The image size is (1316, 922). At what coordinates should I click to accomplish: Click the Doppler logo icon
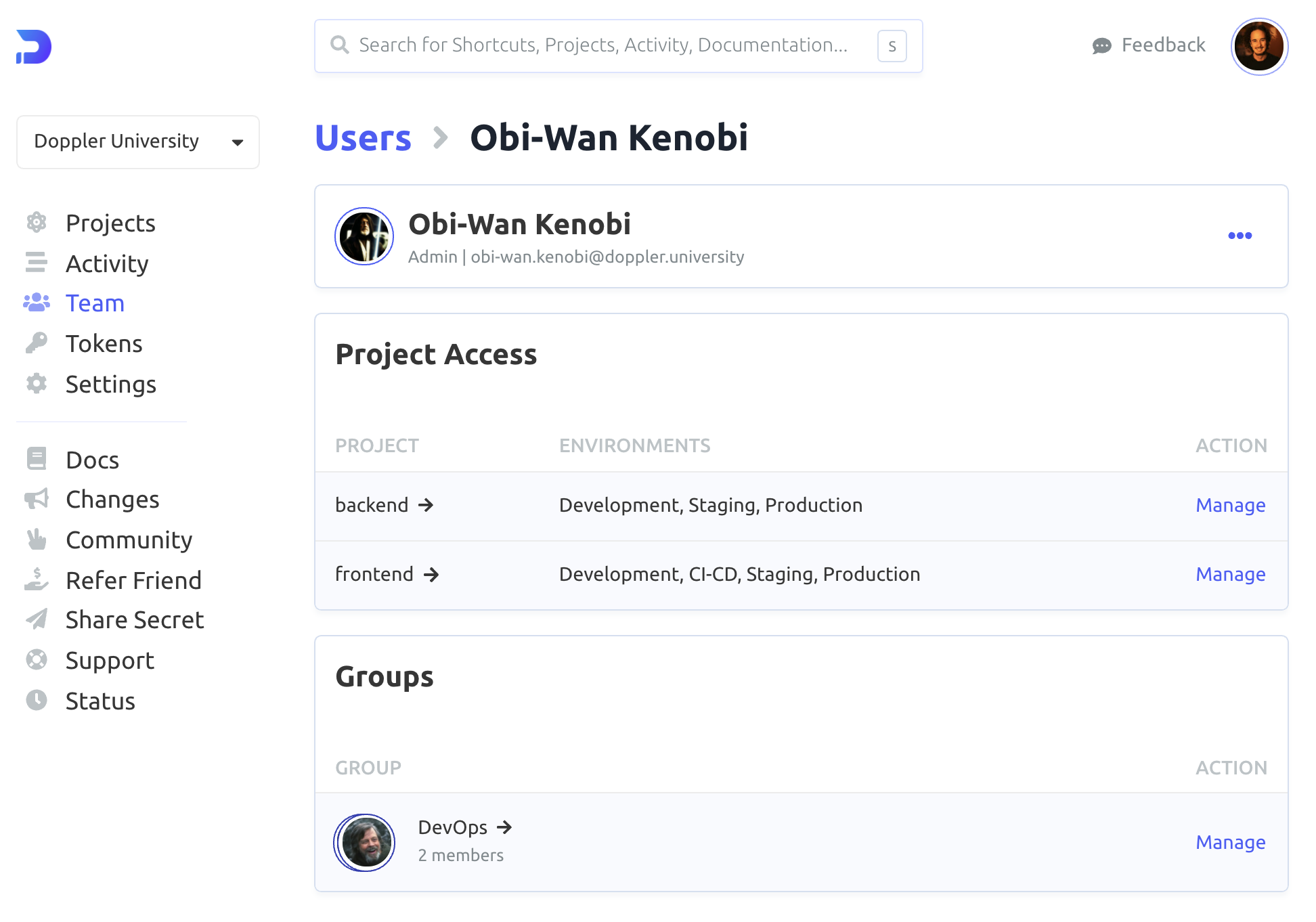click(x=34, y=47)
